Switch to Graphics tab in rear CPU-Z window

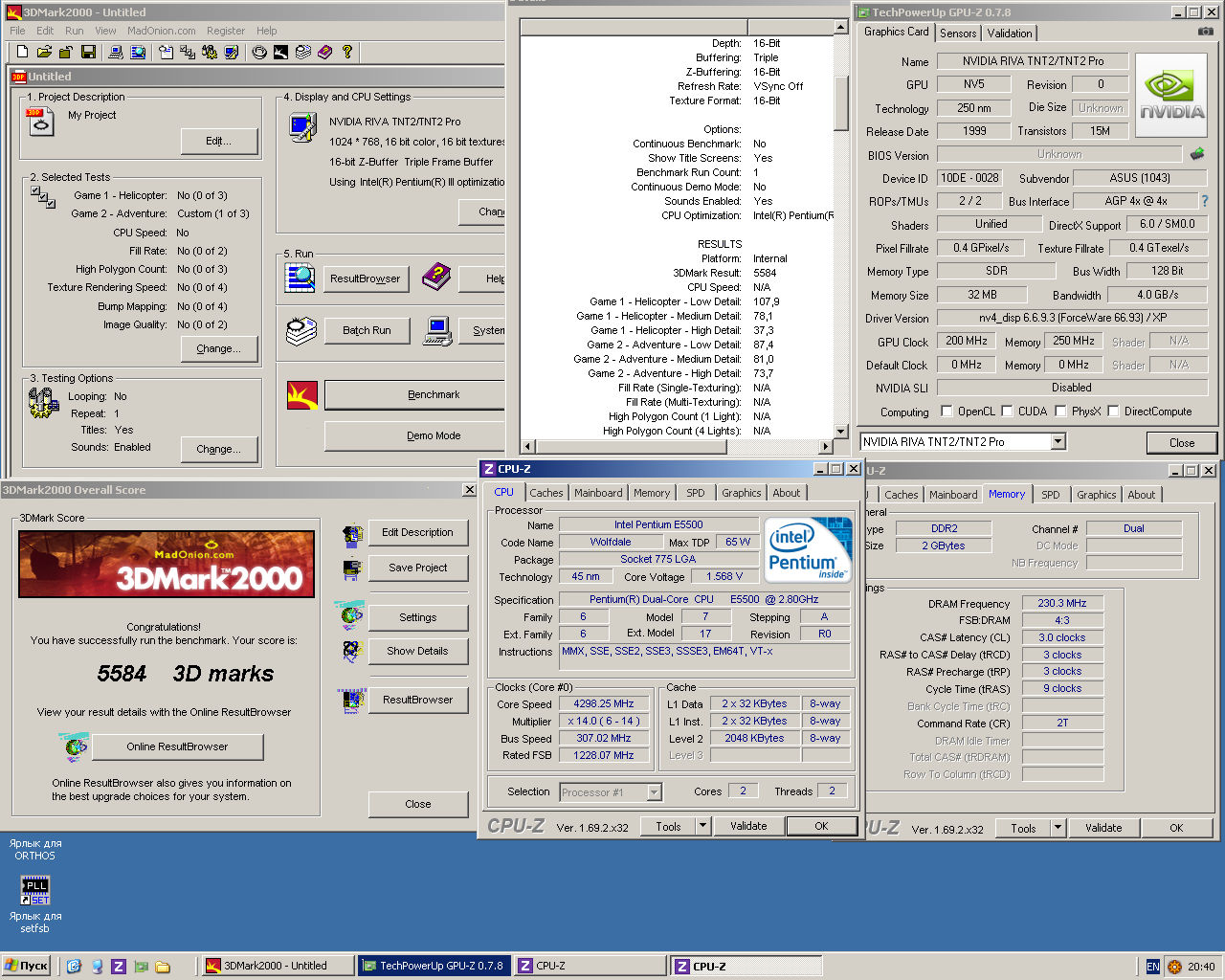(x=1096, y=495)
